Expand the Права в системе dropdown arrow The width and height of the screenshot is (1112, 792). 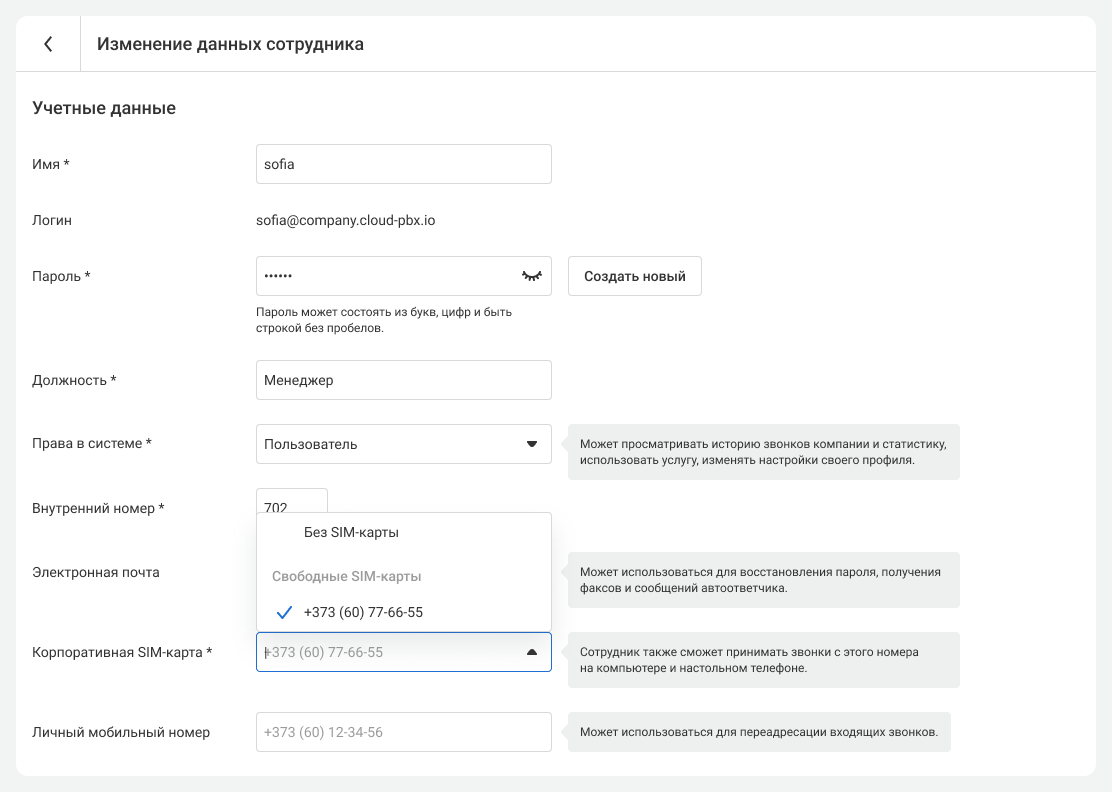click(x=532, y=444)
